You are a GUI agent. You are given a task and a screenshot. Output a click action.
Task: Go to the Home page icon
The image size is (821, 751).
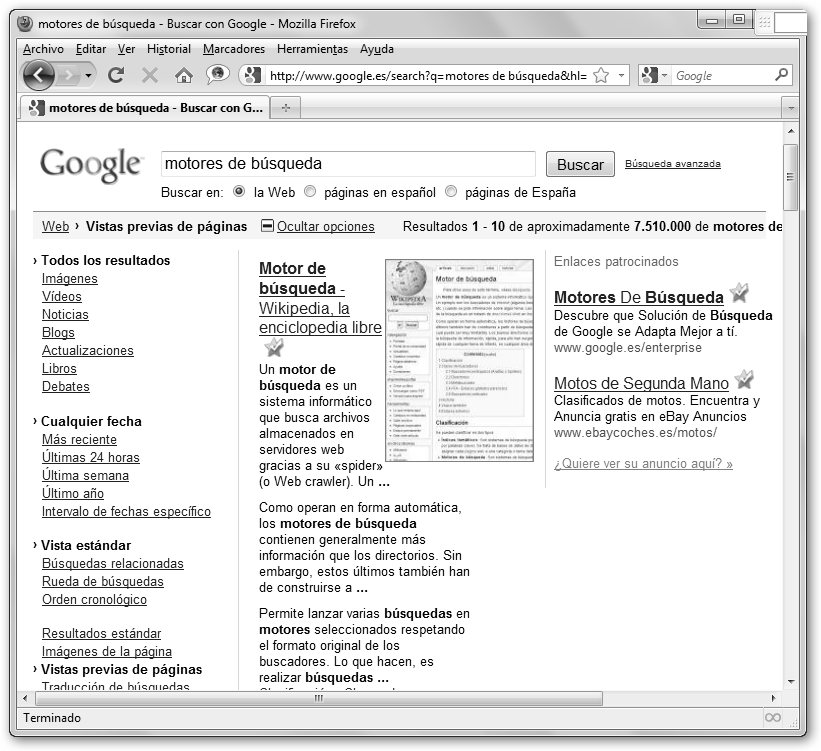183,75
